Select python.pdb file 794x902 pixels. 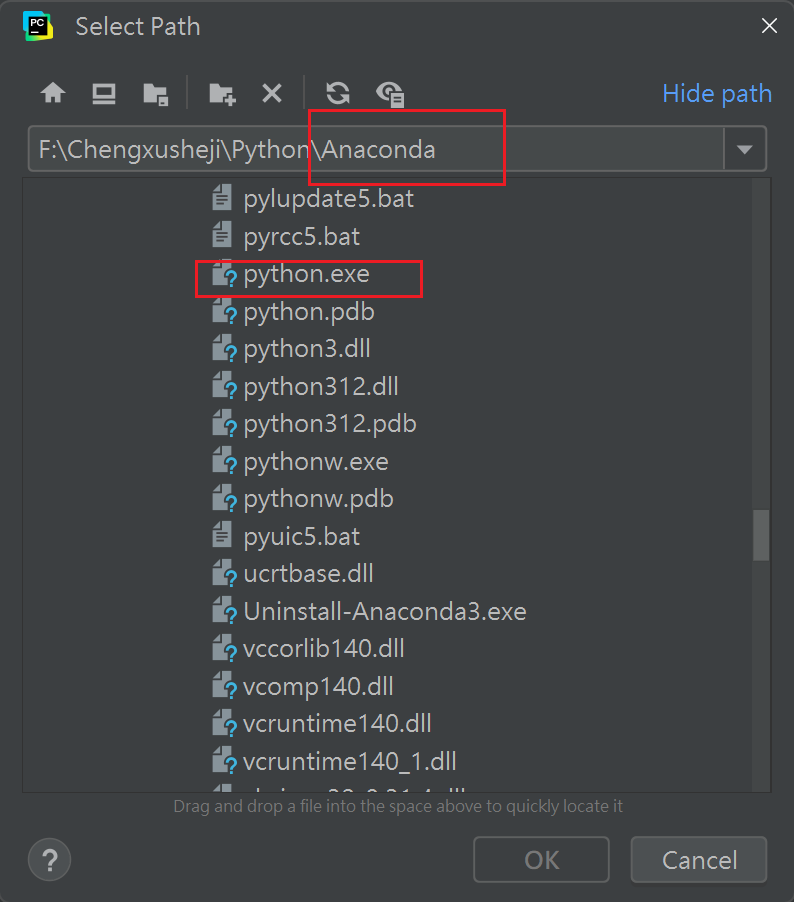click(x=309, y=312)
